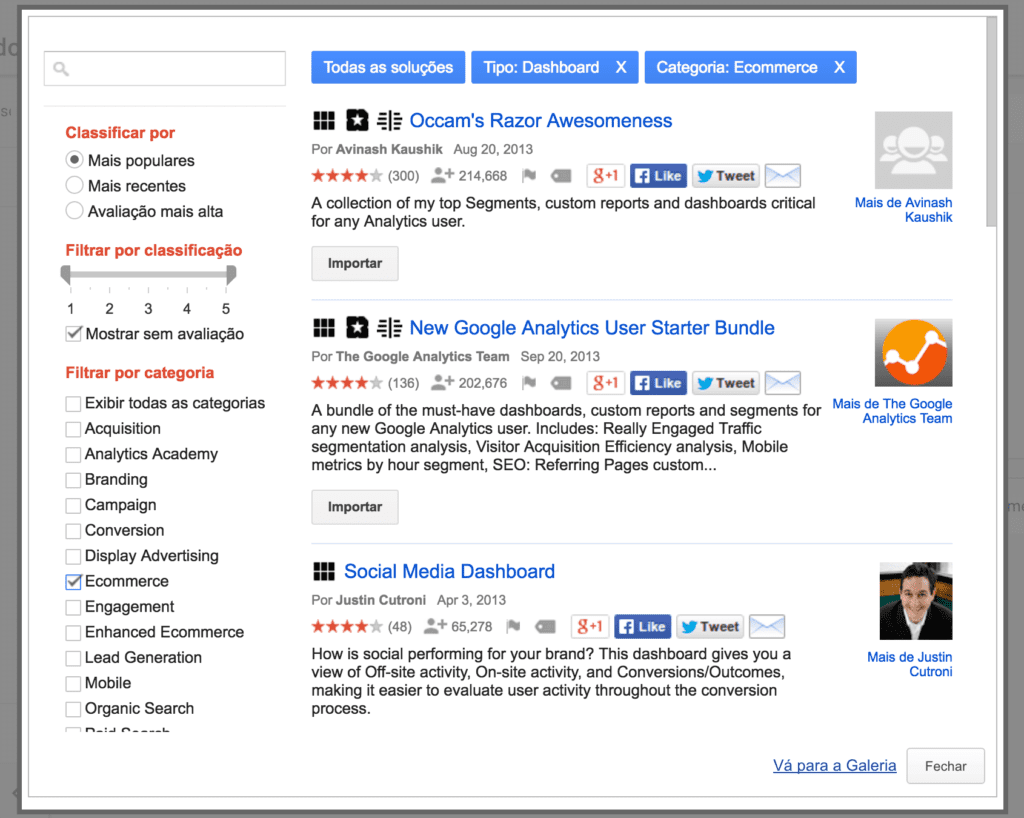Click flag icon in Occam's Razor Awesomeness row
1024x818 pixels.
tap(529, 176)
